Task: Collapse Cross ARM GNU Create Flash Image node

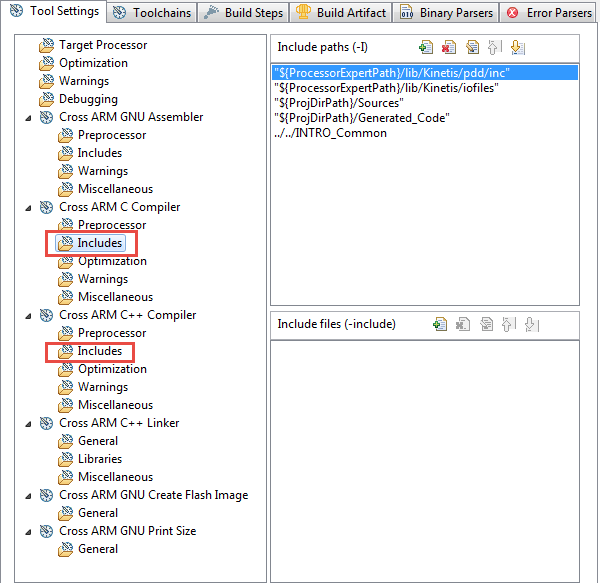Action: click(x=28, y=496)
